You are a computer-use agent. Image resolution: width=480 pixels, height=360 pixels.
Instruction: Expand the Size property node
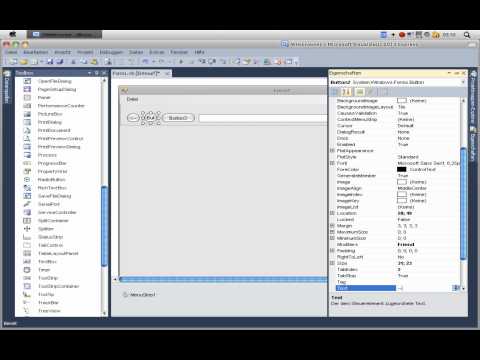pos(332,263)
